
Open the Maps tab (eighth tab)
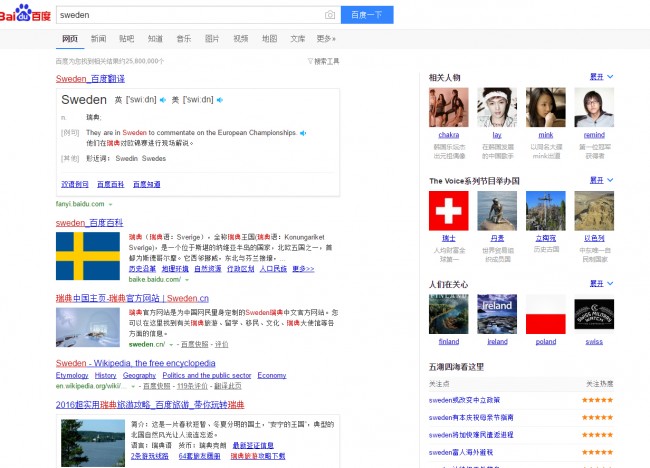pyautogui.click(x=269, y=39)
